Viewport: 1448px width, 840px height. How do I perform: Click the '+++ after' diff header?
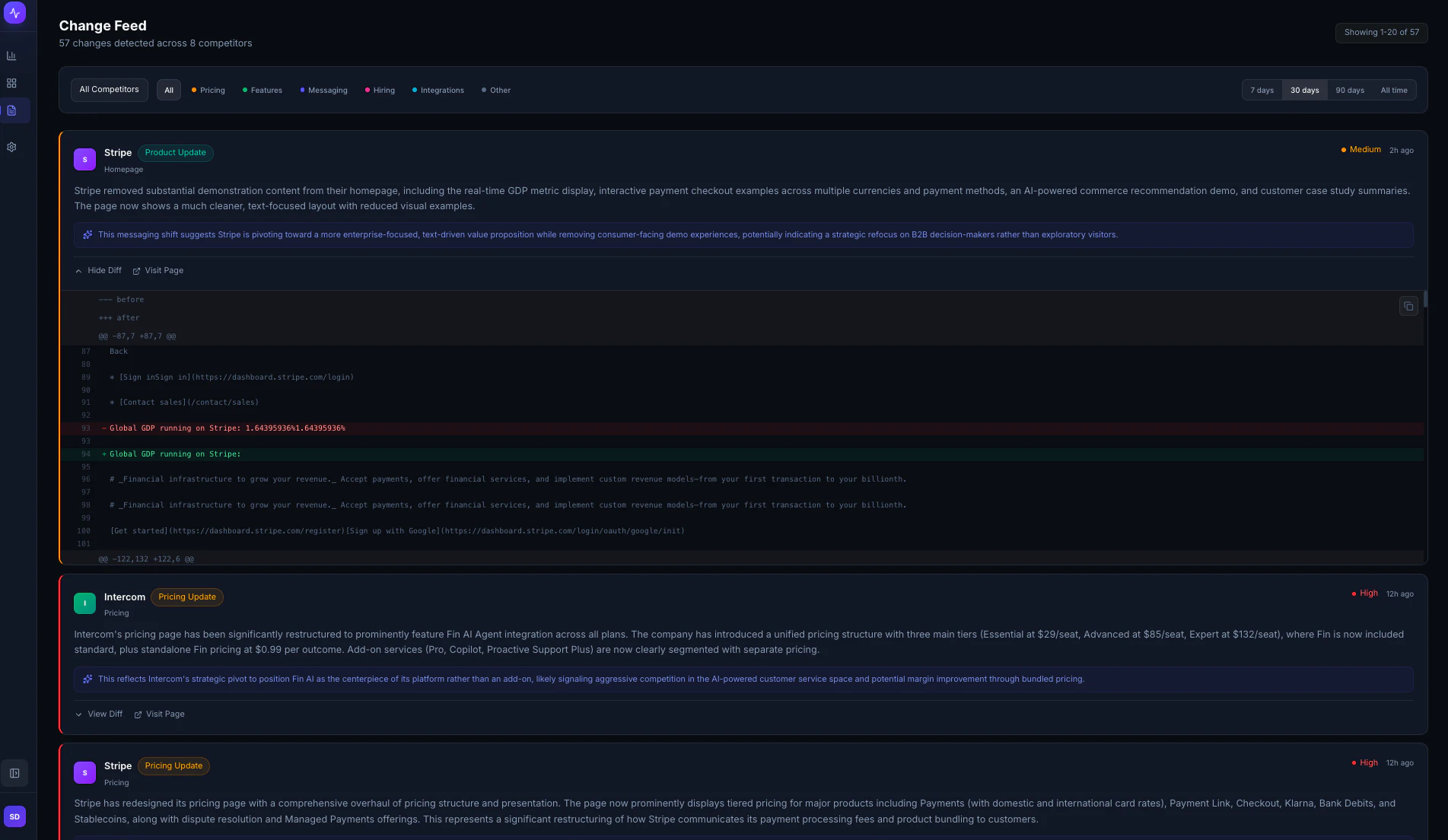119,318
